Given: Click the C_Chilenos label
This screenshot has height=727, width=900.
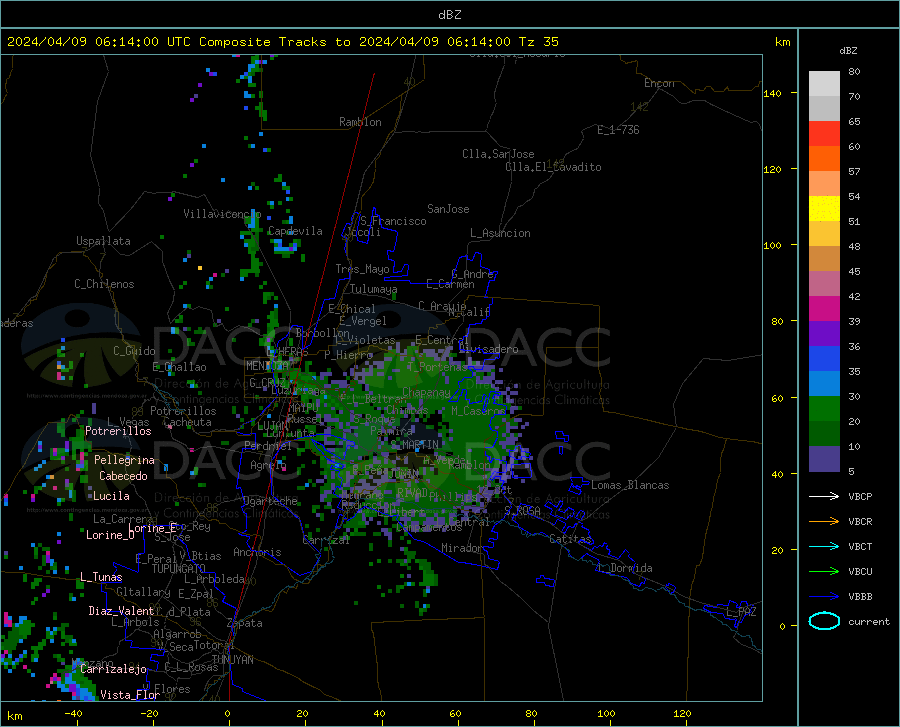Looking at the screenshot, I should (104, 284).
